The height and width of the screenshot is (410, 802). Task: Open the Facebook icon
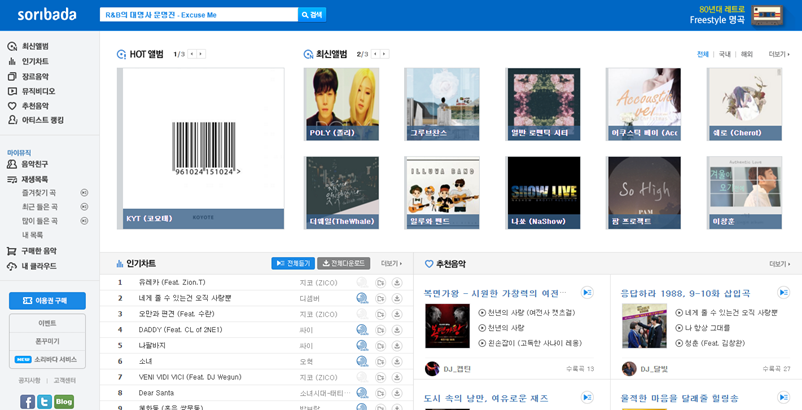click(28, 402)
